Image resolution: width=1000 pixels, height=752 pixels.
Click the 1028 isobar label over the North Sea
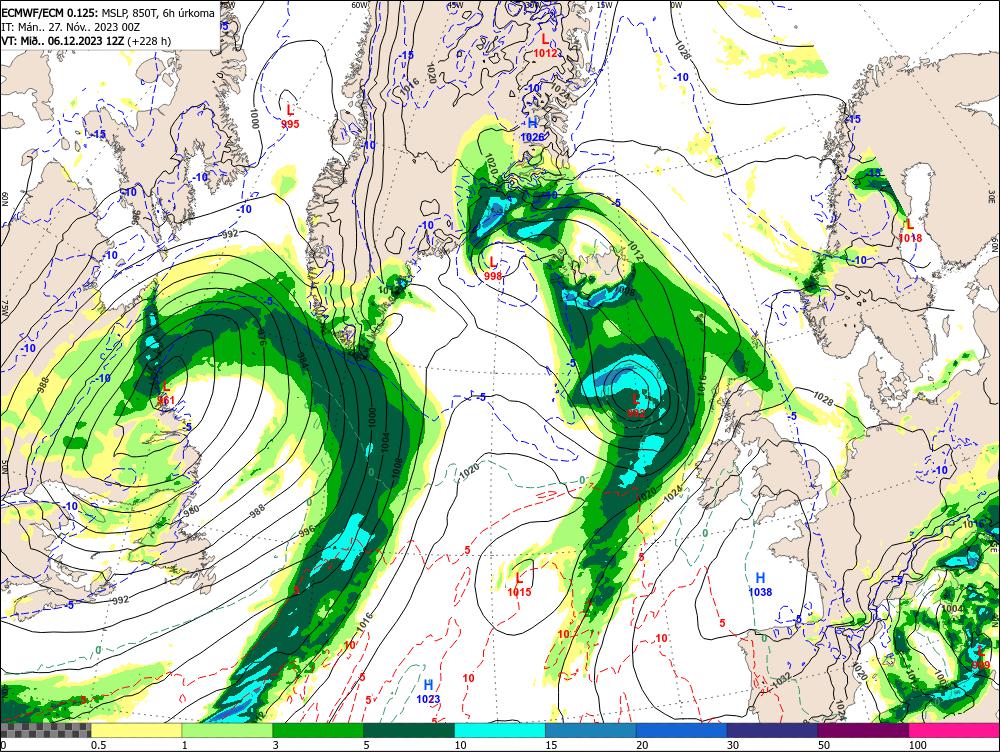coord(823,398)
